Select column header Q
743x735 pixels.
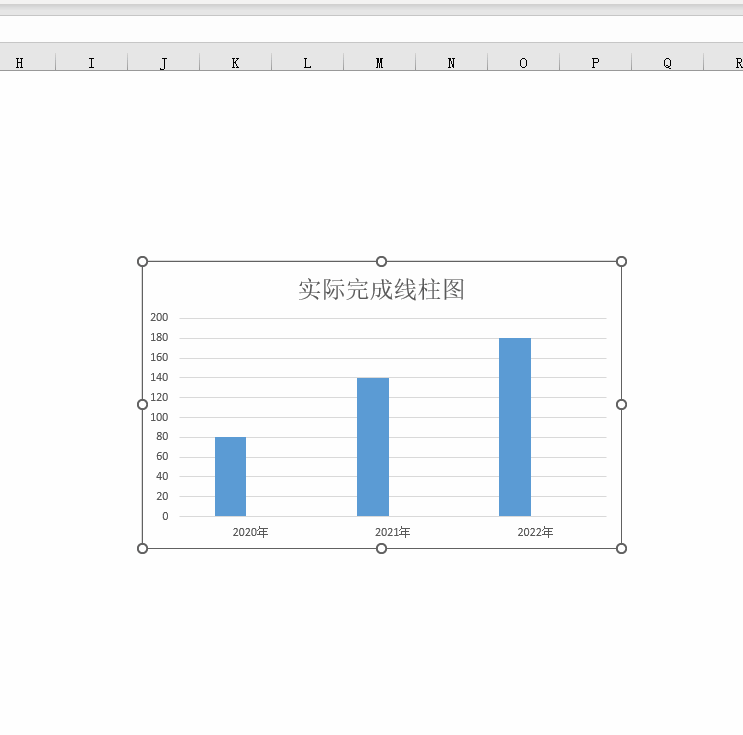[668, 63]
